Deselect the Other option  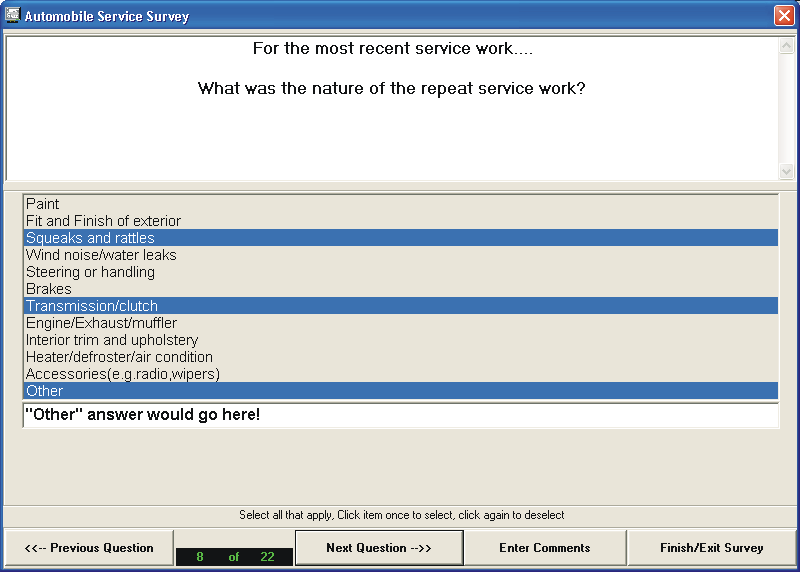point(401,391)
